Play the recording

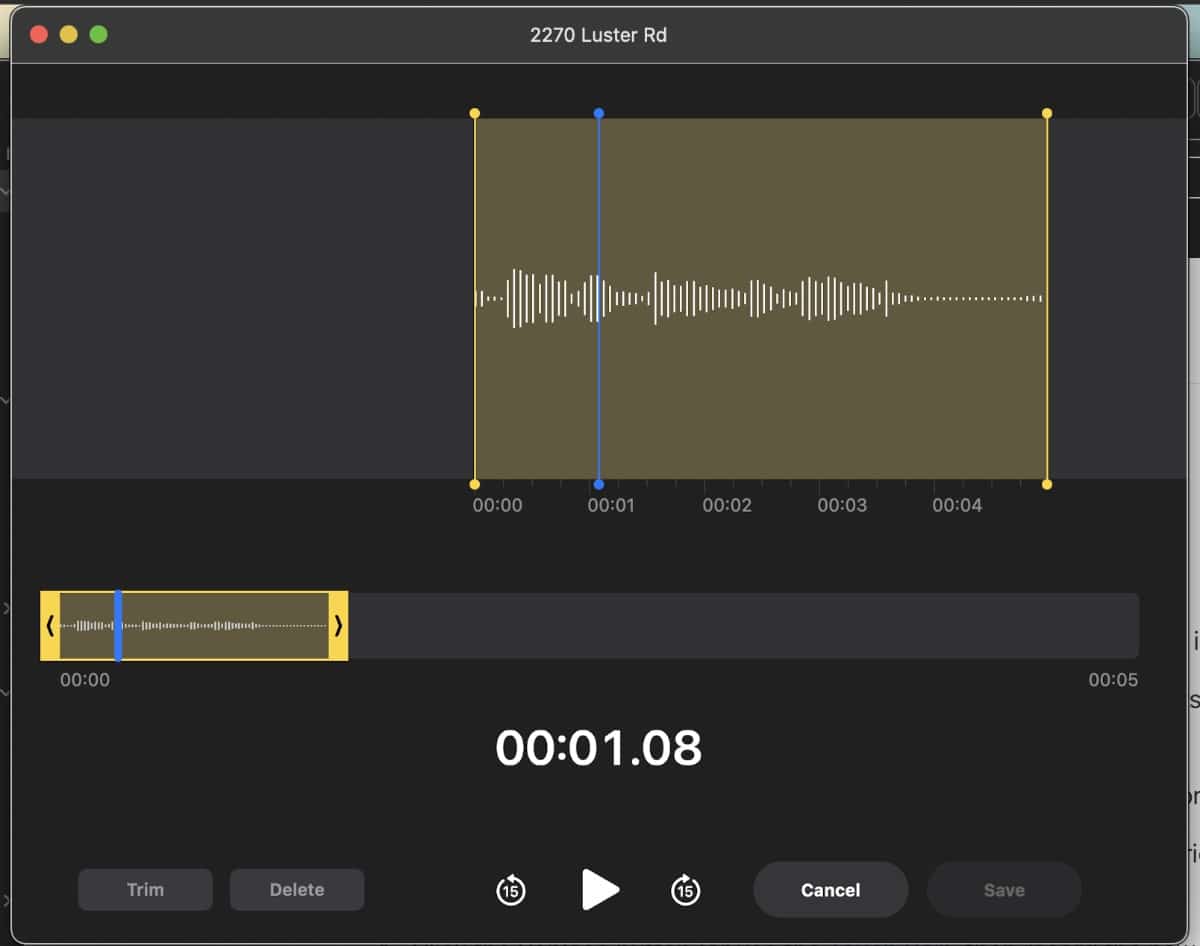coord(600,889)
